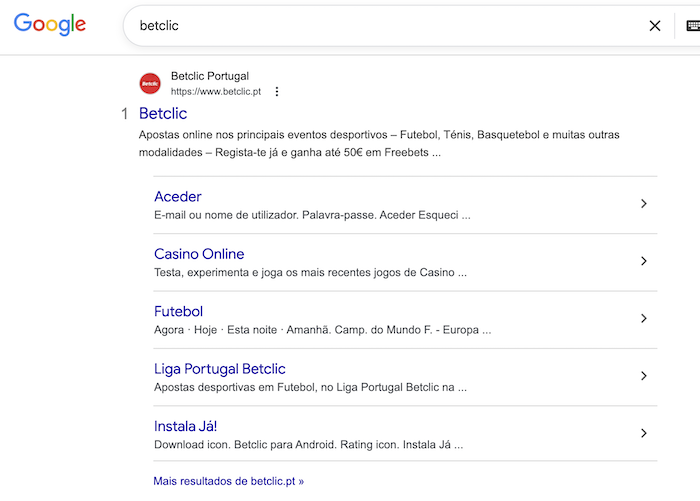Click 'Agora · Hoje · Esta noite' description
The width and height of the screenshot is (700, 501).
tap(322, 330)
